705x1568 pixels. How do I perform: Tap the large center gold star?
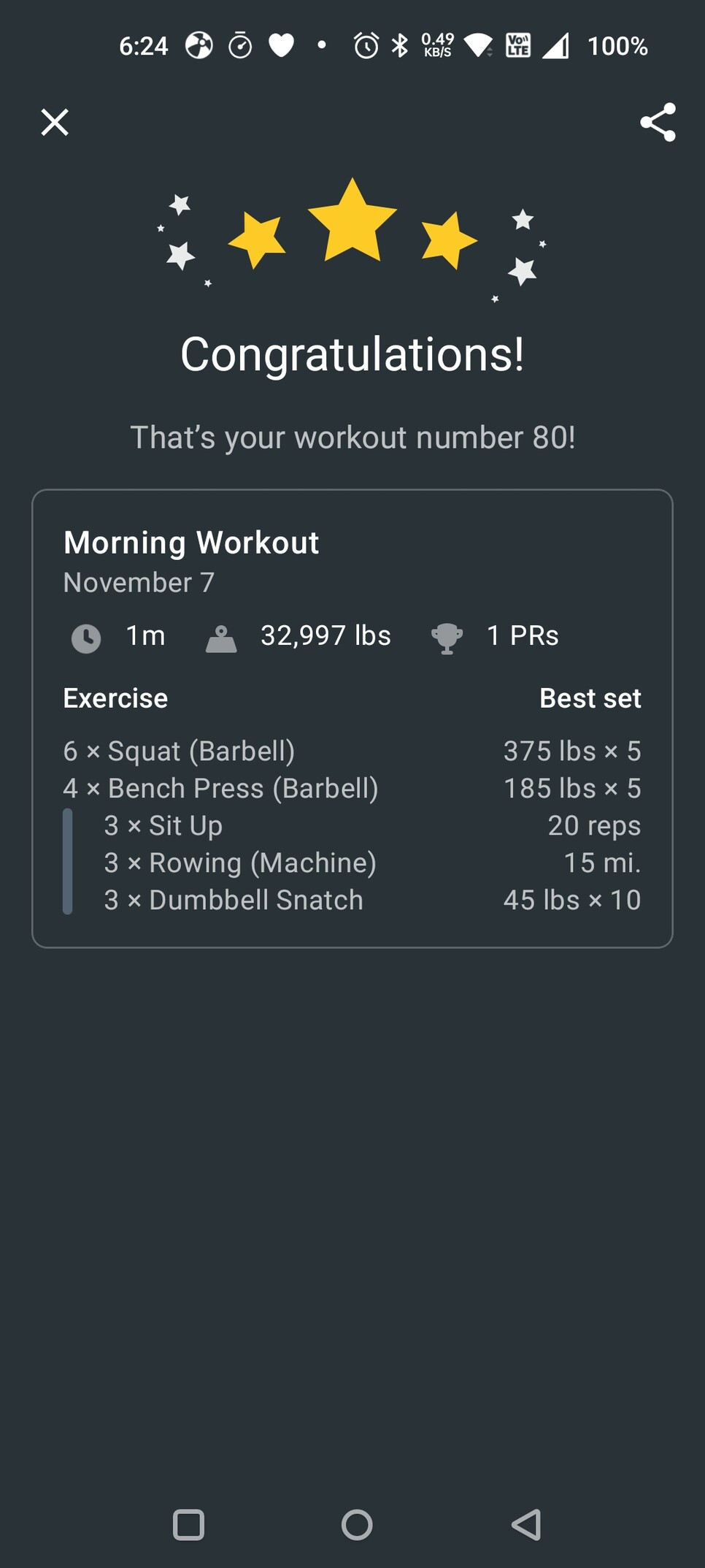(352, 221)
